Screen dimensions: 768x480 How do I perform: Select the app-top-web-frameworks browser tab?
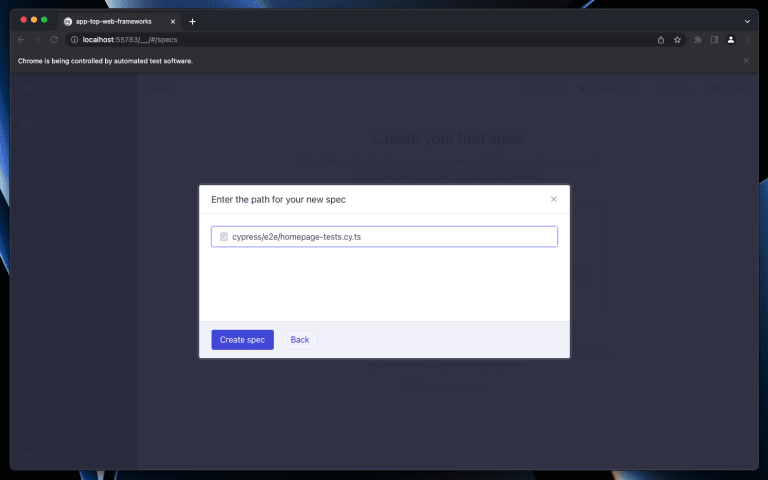120,22
